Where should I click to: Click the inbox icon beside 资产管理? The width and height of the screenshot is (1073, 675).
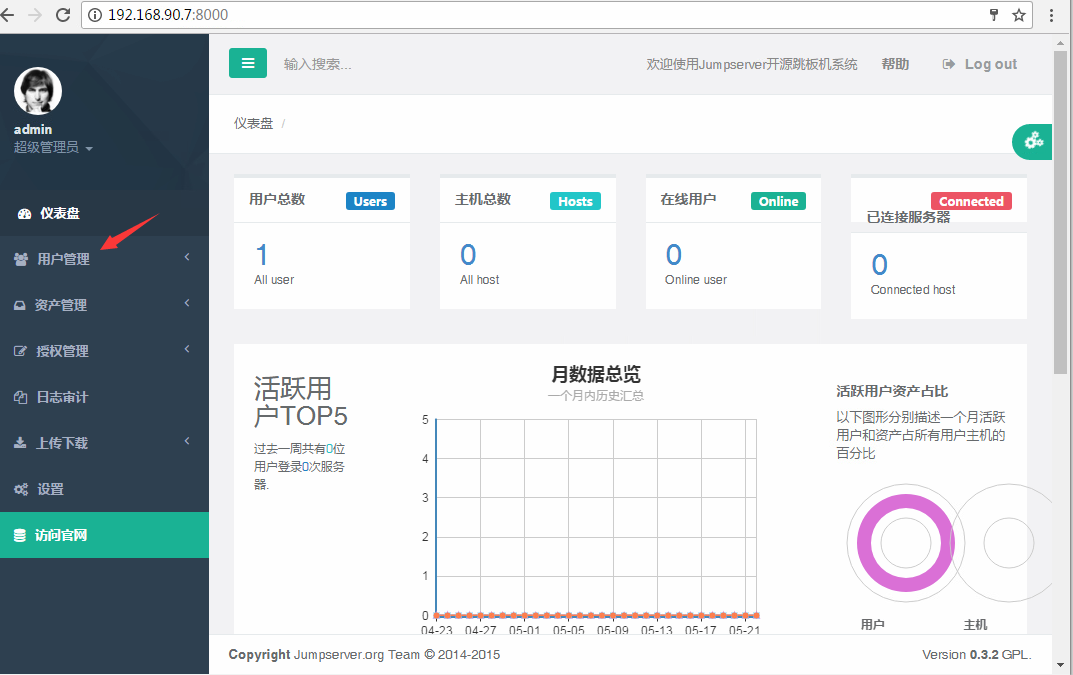20,305
